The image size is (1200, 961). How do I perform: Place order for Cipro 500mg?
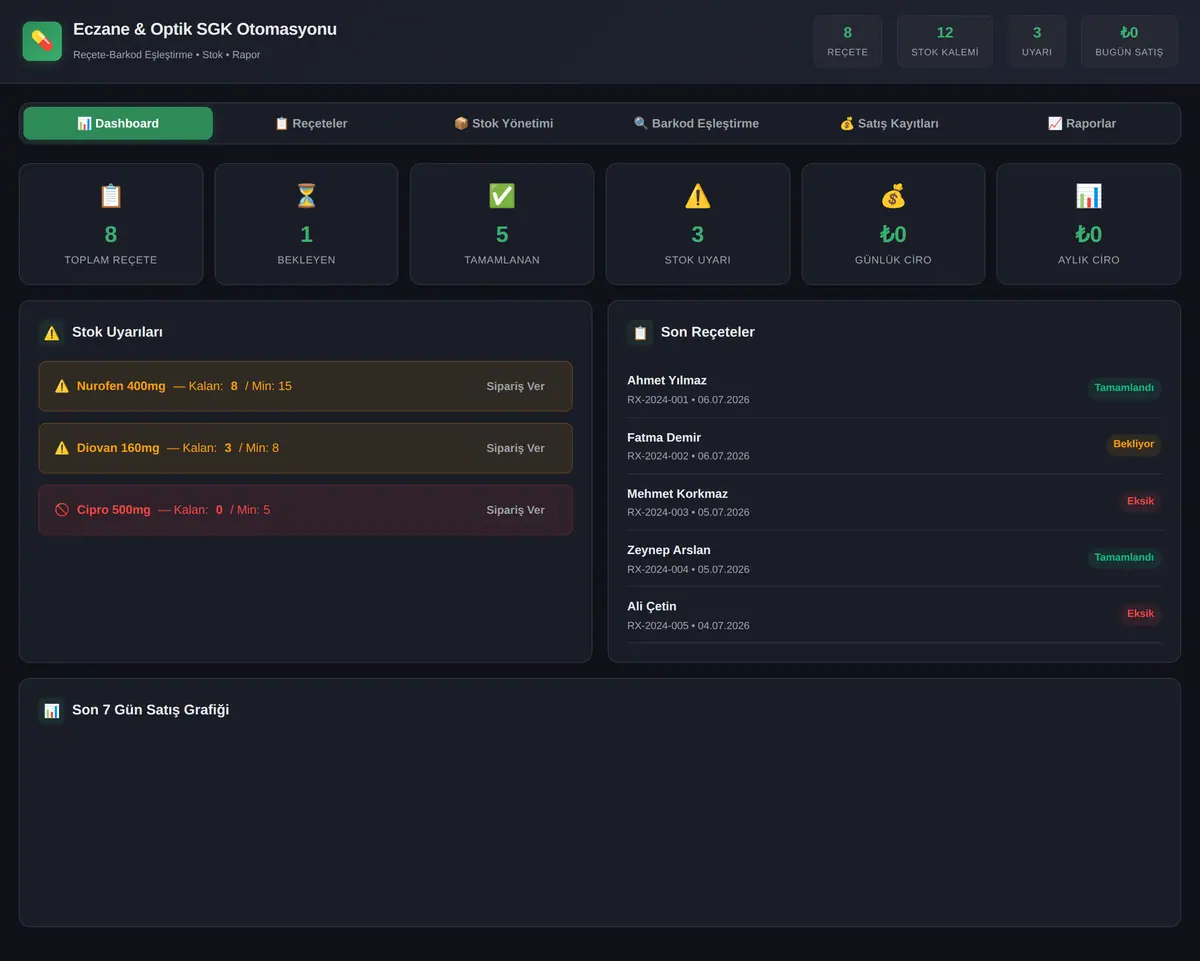(516, 510)
